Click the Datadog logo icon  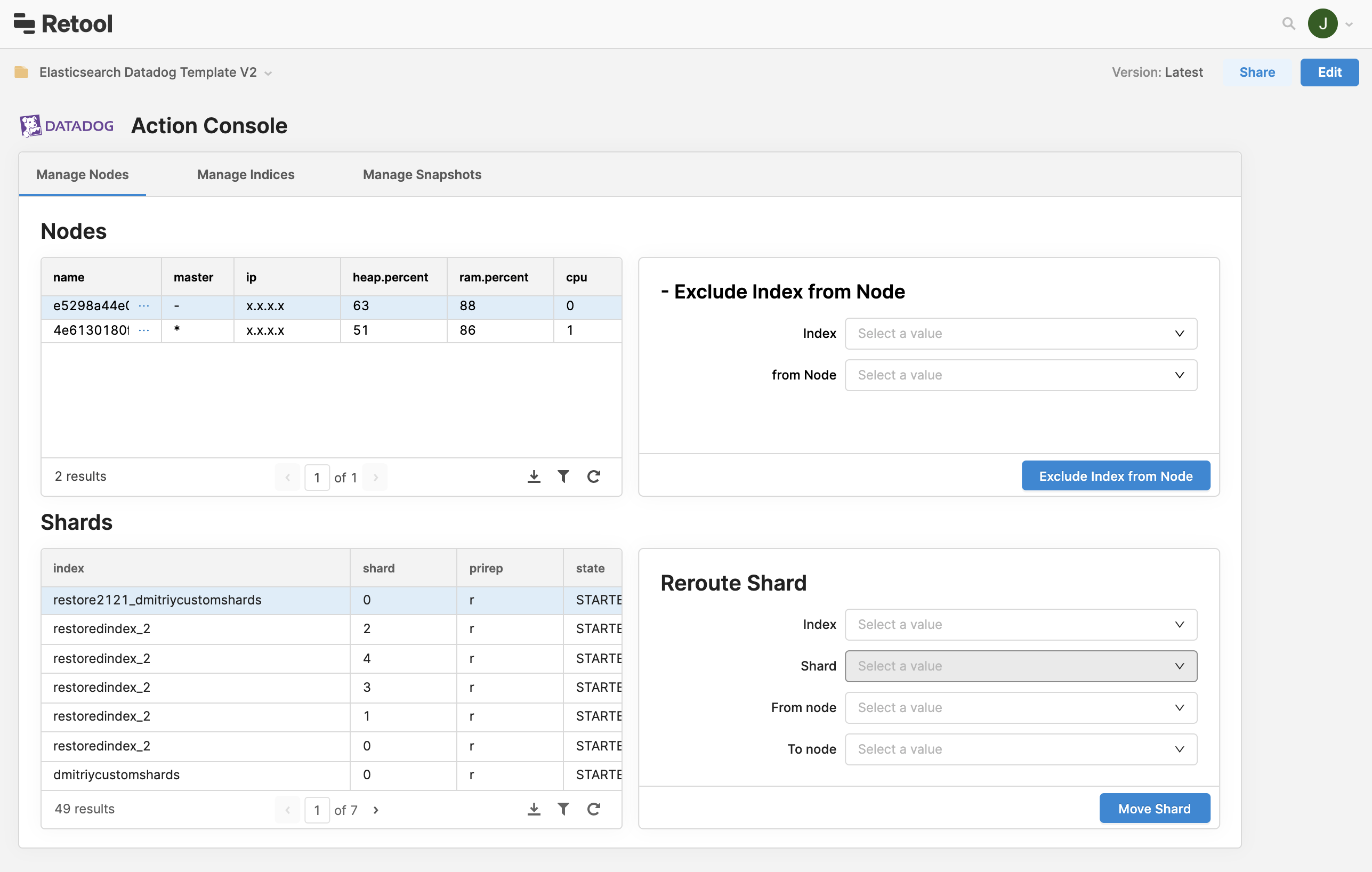[33, 125]
